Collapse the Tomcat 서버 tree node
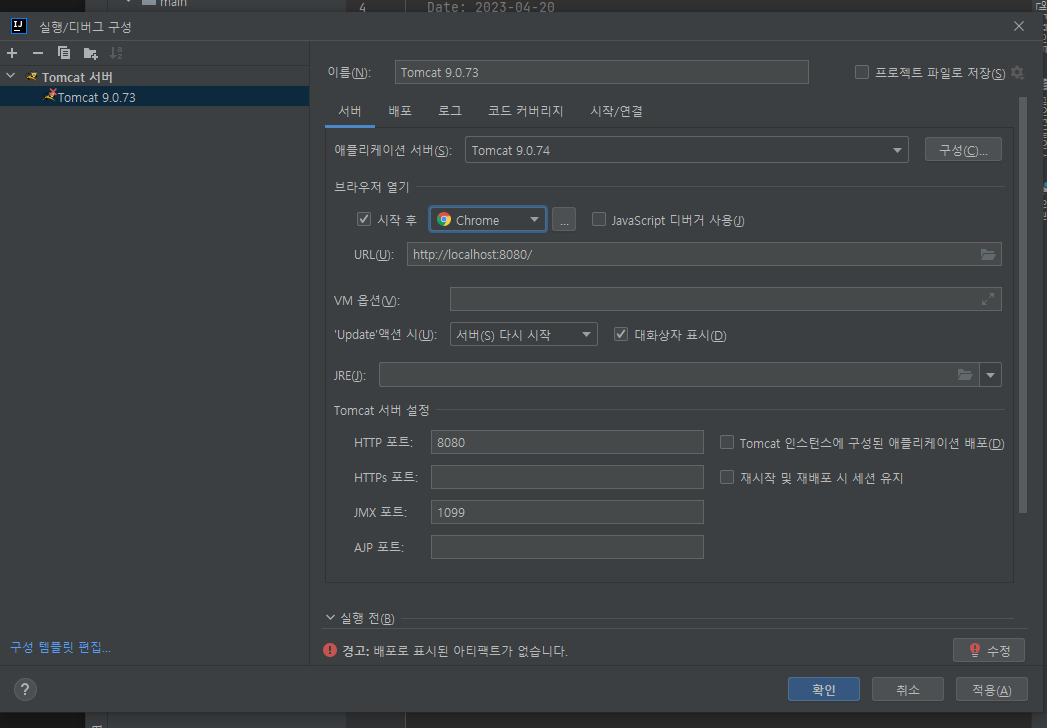Image resolution: width=1047 pixels, height=728 pixels. pyautogui.click(x=11, y=76)
